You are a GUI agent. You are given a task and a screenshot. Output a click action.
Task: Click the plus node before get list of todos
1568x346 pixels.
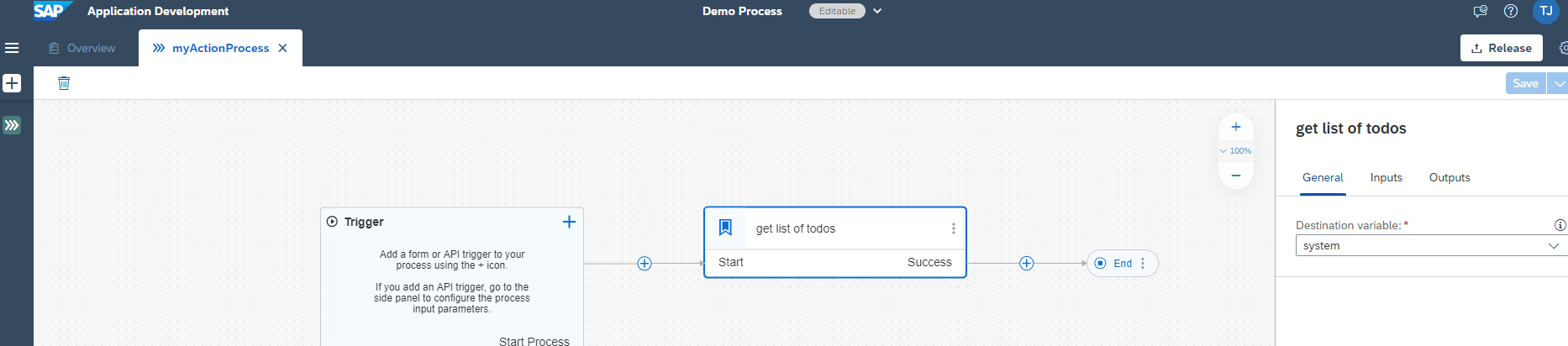(x=645, y=264)
